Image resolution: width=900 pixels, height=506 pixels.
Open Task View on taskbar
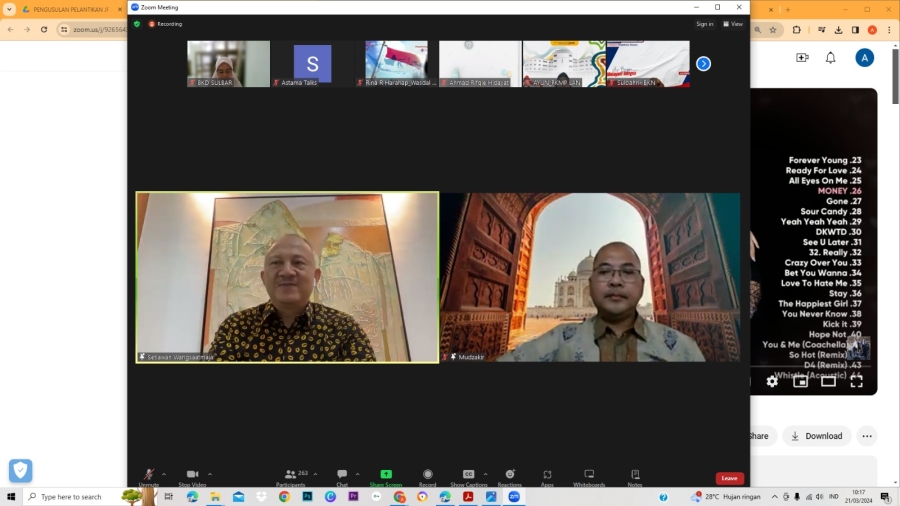tap(169, 496)
